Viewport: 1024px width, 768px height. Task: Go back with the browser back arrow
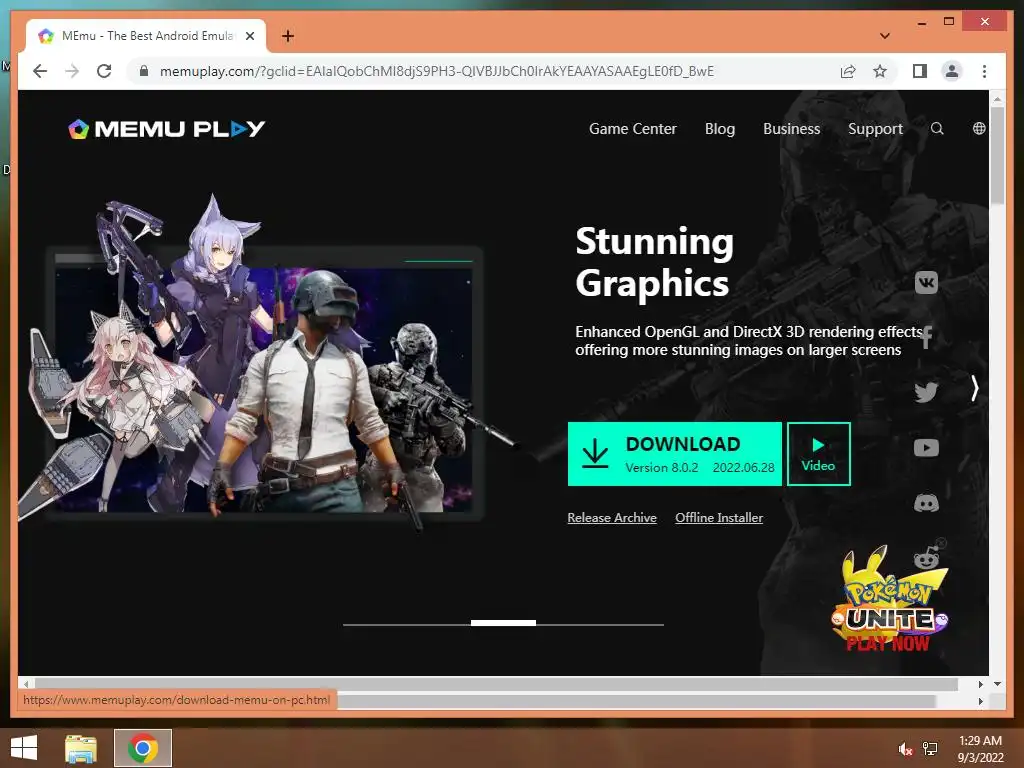(x=40, y=71)
